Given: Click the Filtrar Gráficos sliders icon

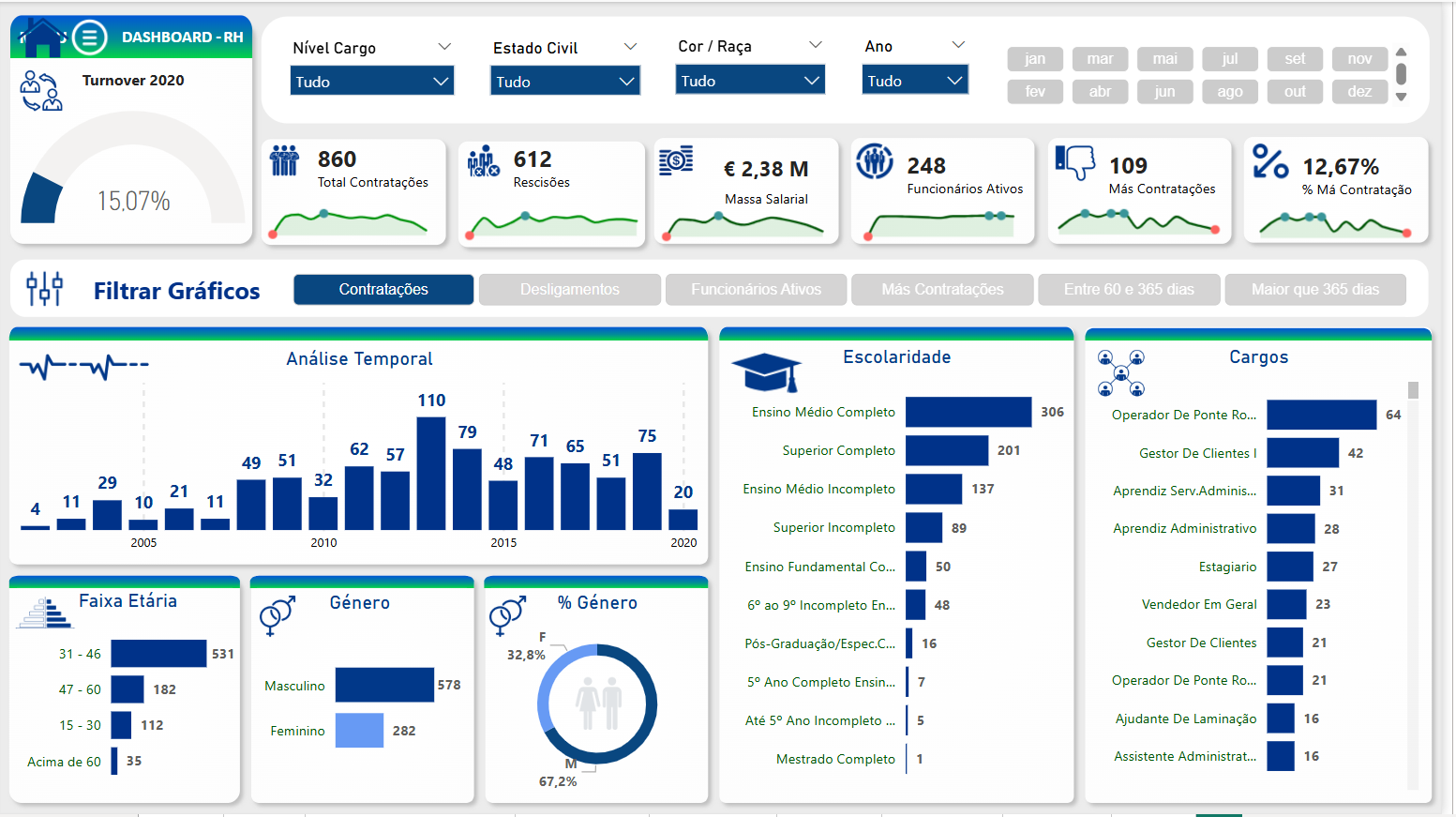Looking at the screenshot, I should (x=44, y=289).
